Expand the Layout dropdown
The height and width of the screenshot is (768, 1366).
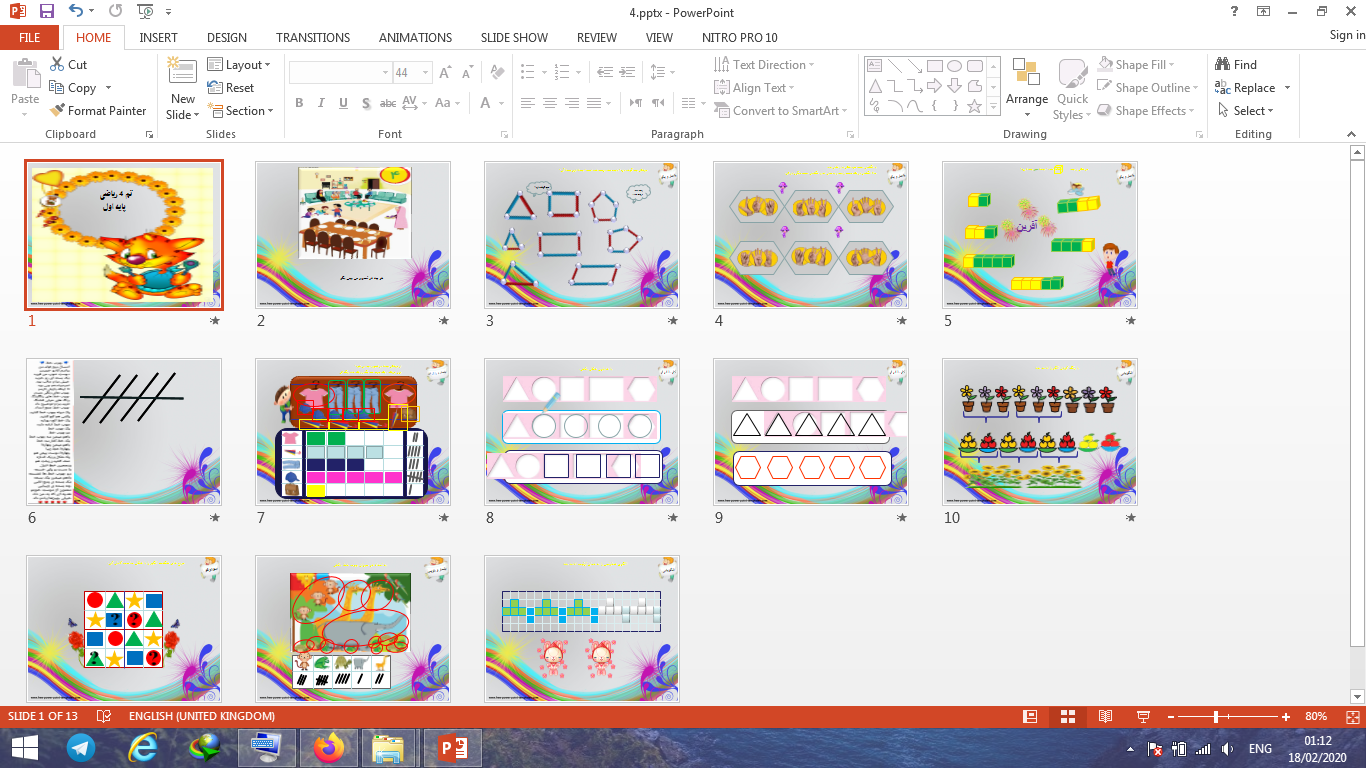239,65
